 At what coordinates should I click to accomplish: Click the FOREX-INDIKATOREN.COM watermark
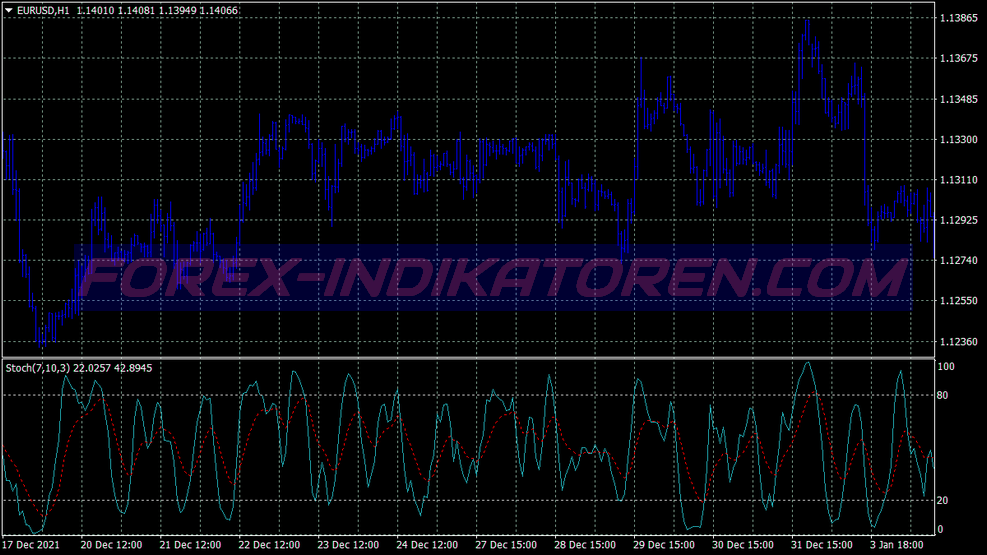pyautogui.click(x=494, y=278)
